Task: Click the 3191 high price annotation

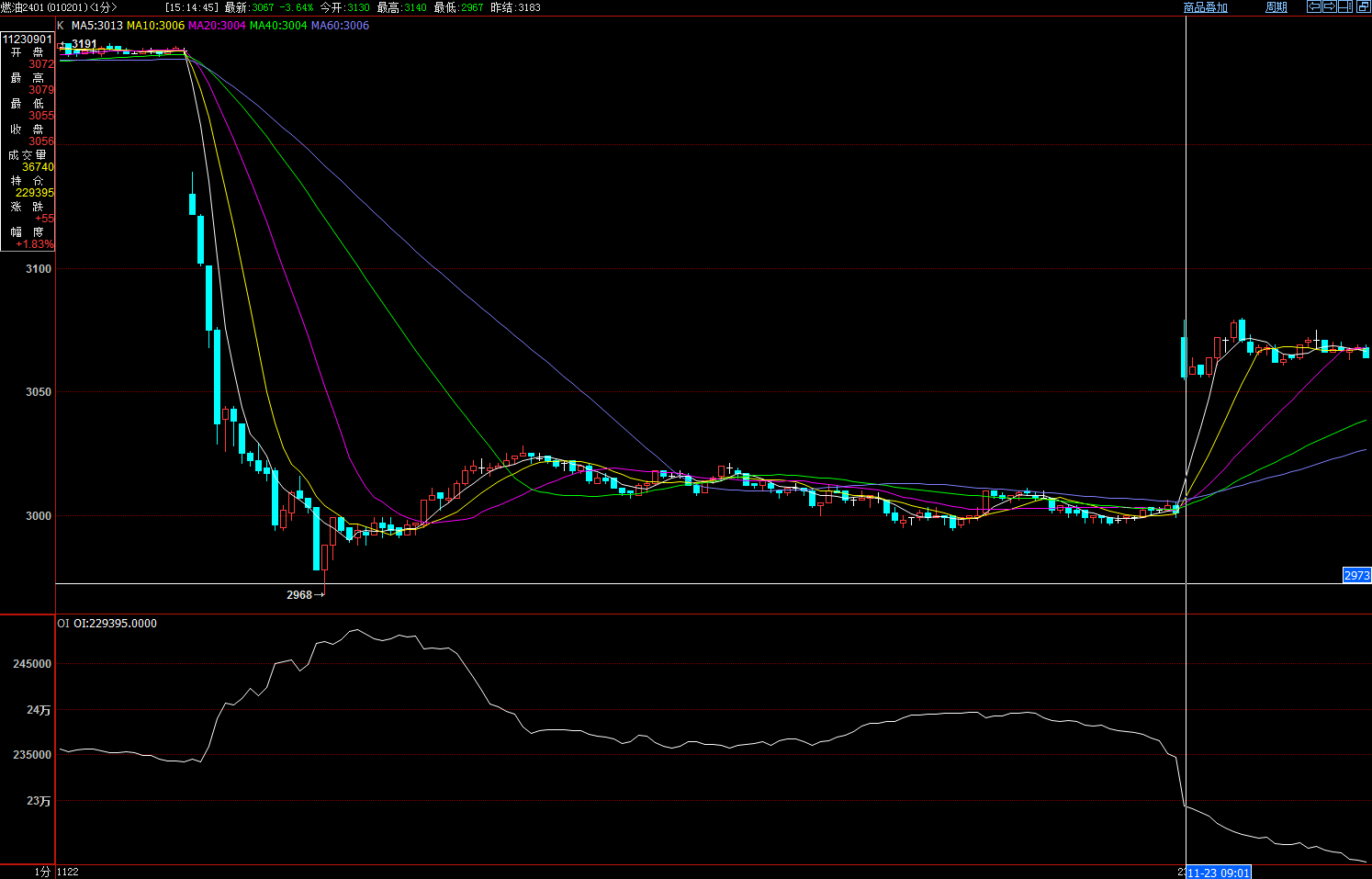Action: pos(84,44)
